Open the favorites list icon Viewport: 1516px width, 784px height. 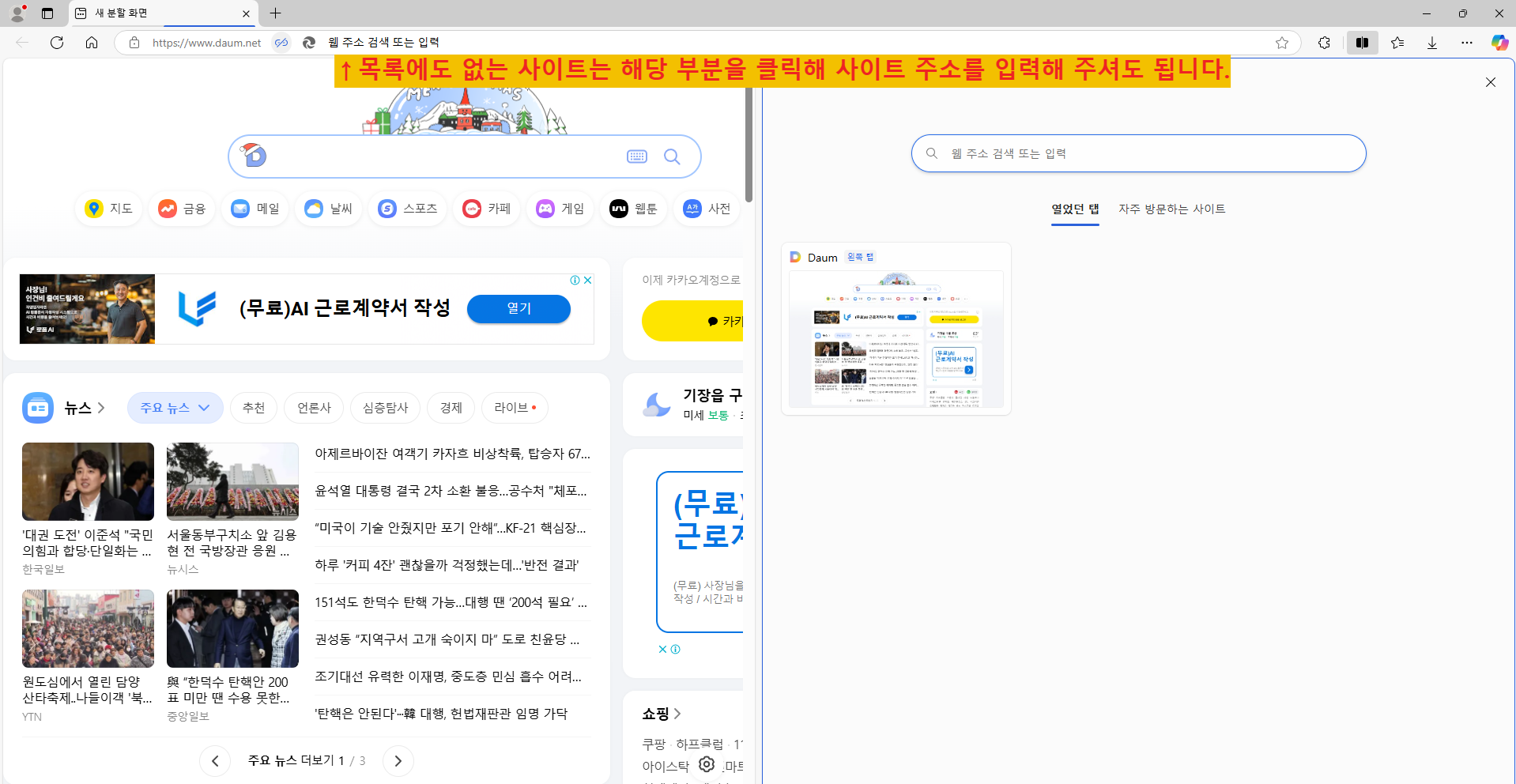click(1397, 43)
